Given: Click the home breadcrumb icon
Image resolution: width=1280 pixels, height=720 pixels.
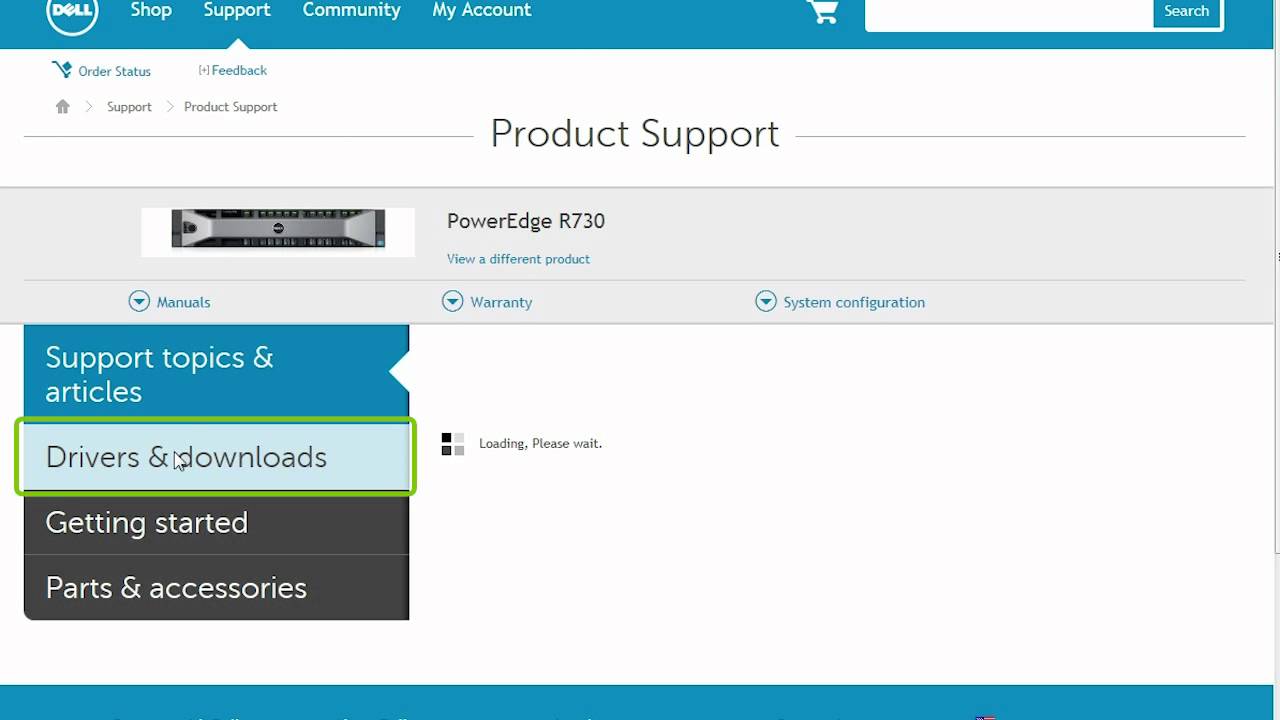Looking at the screenshot, I should tap(63, 106).
